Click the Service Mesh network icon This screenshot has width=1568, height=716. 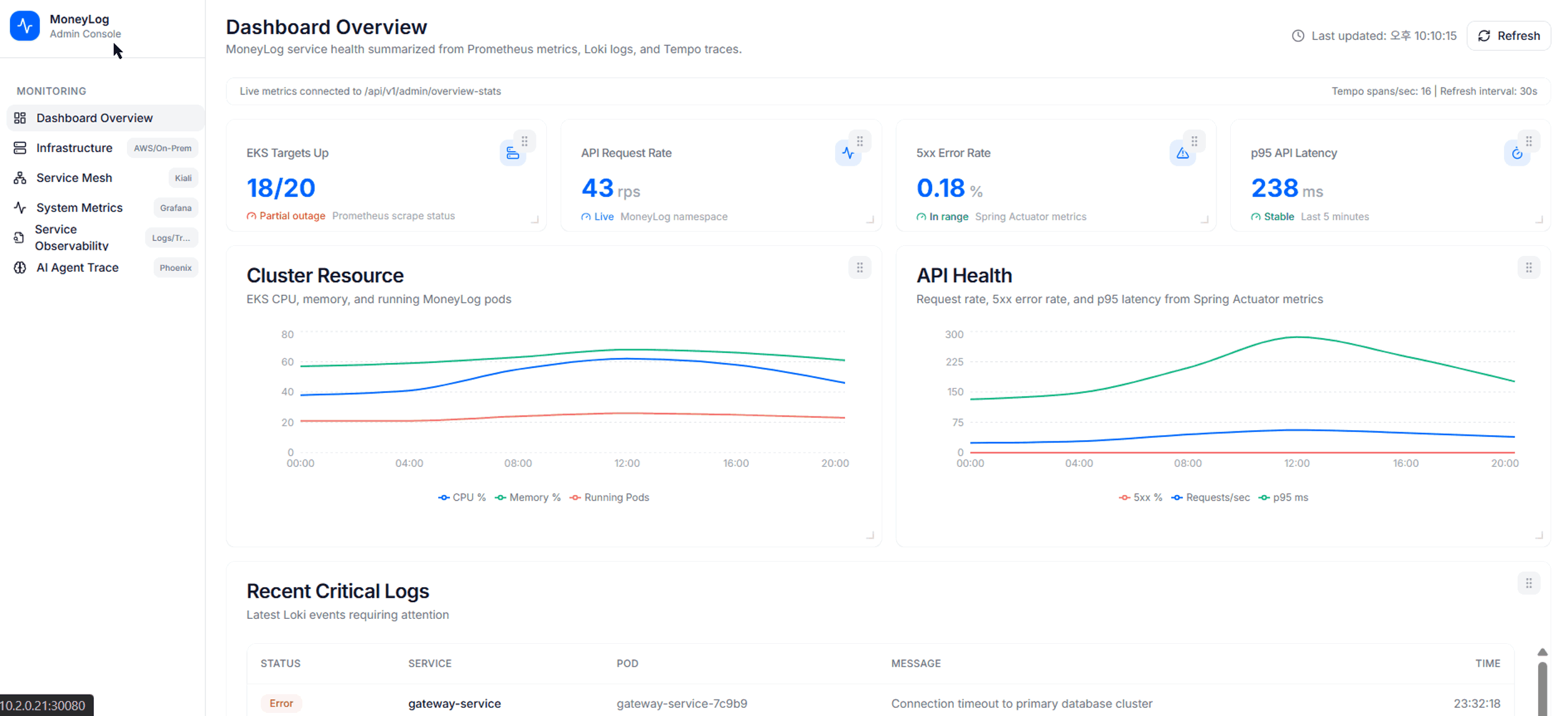tap(20, 178)
